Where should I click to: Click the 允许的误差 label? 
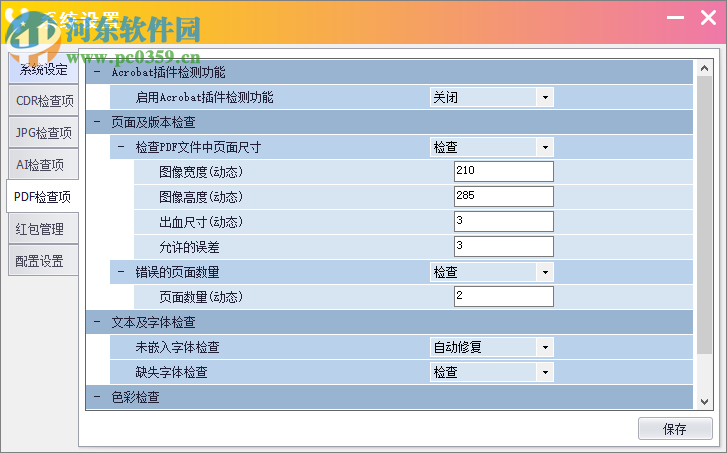[189, 248]
